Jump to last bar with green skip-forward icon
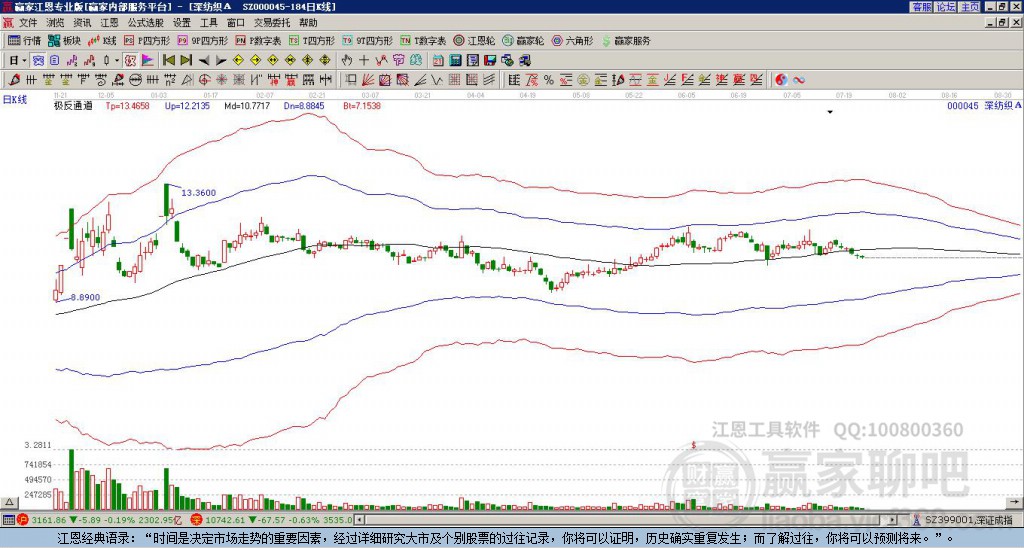 point(186,61)
